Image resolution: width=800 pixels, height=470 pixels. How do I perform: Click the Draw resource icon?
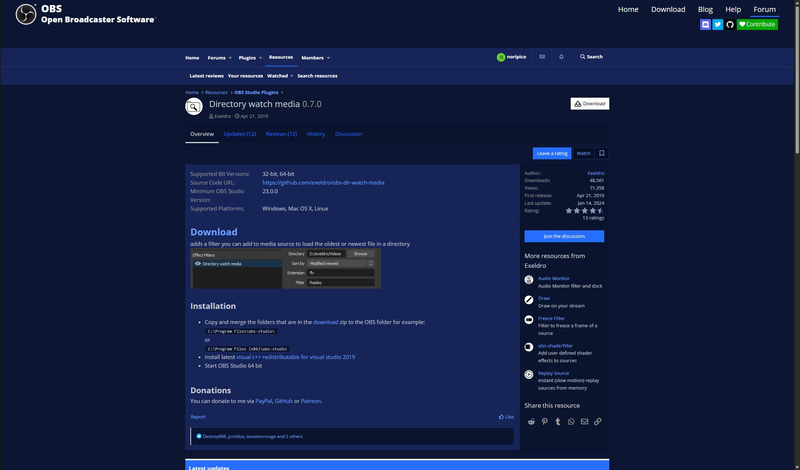529,300
